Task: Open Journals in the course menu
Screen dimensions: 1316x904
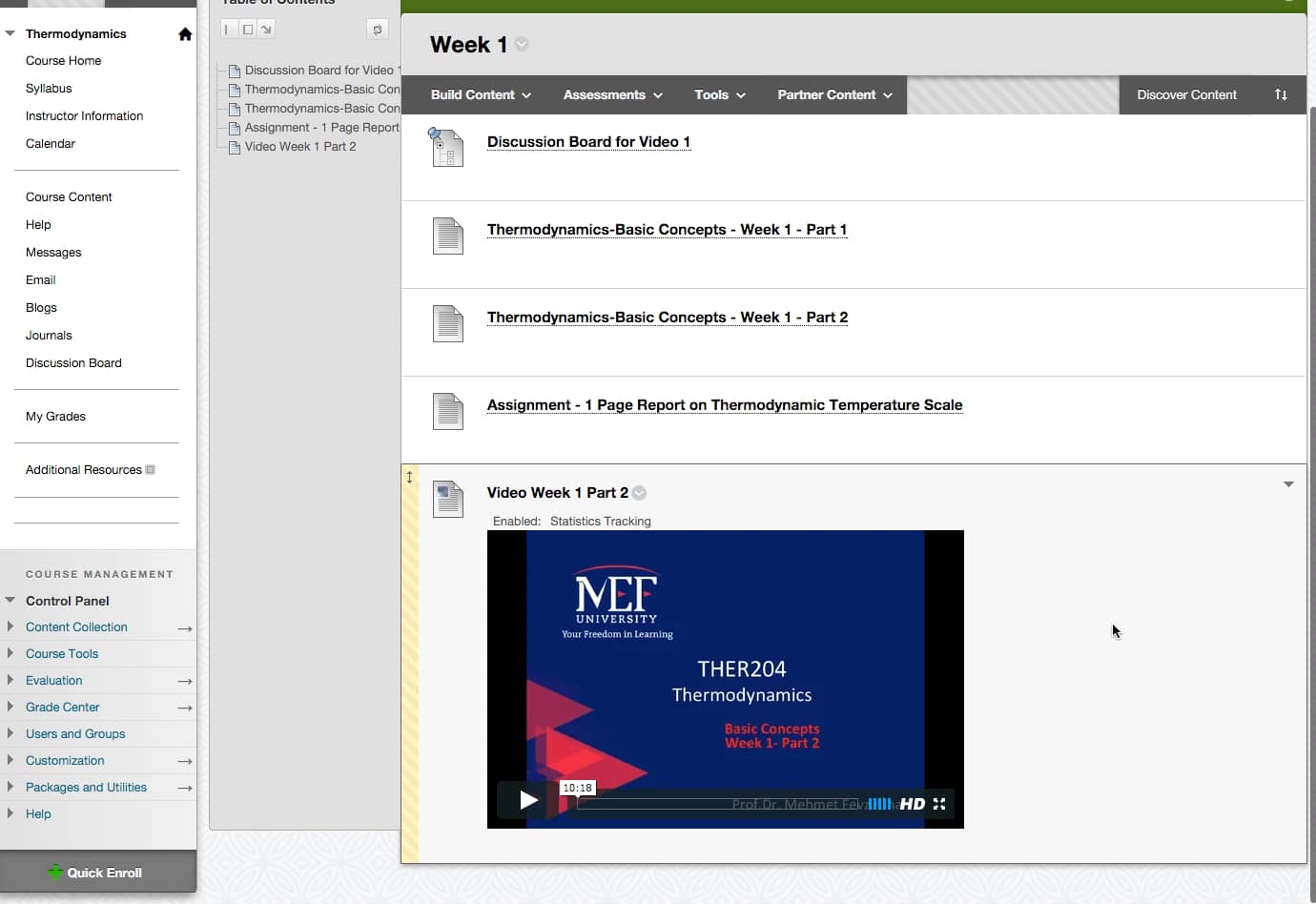Action: coord(49,335)
